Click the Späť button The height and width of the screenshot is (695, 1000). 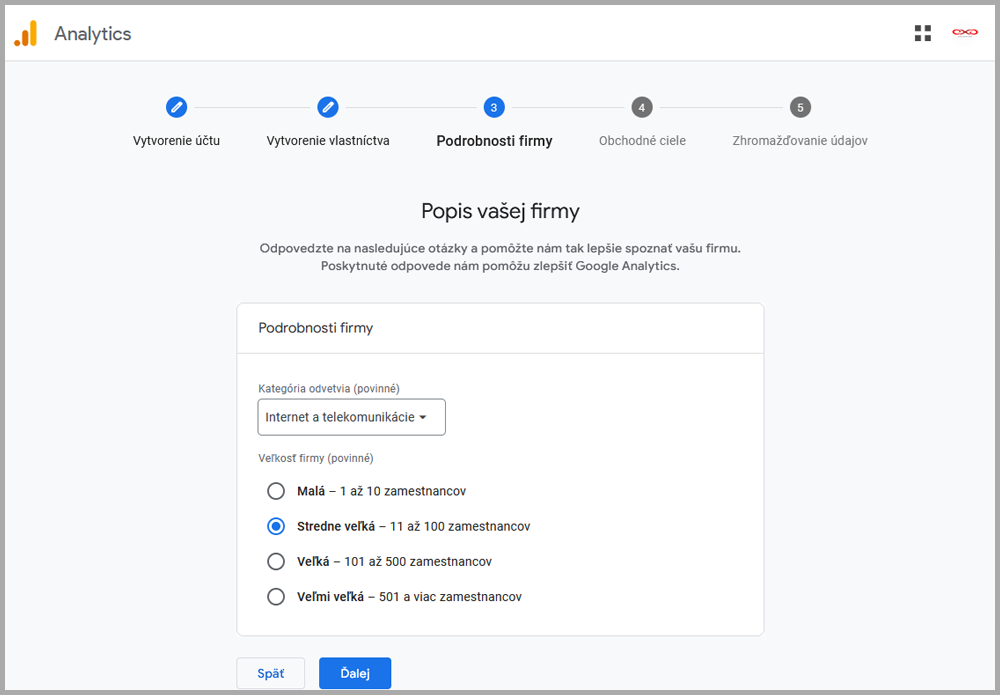(270, 673)
